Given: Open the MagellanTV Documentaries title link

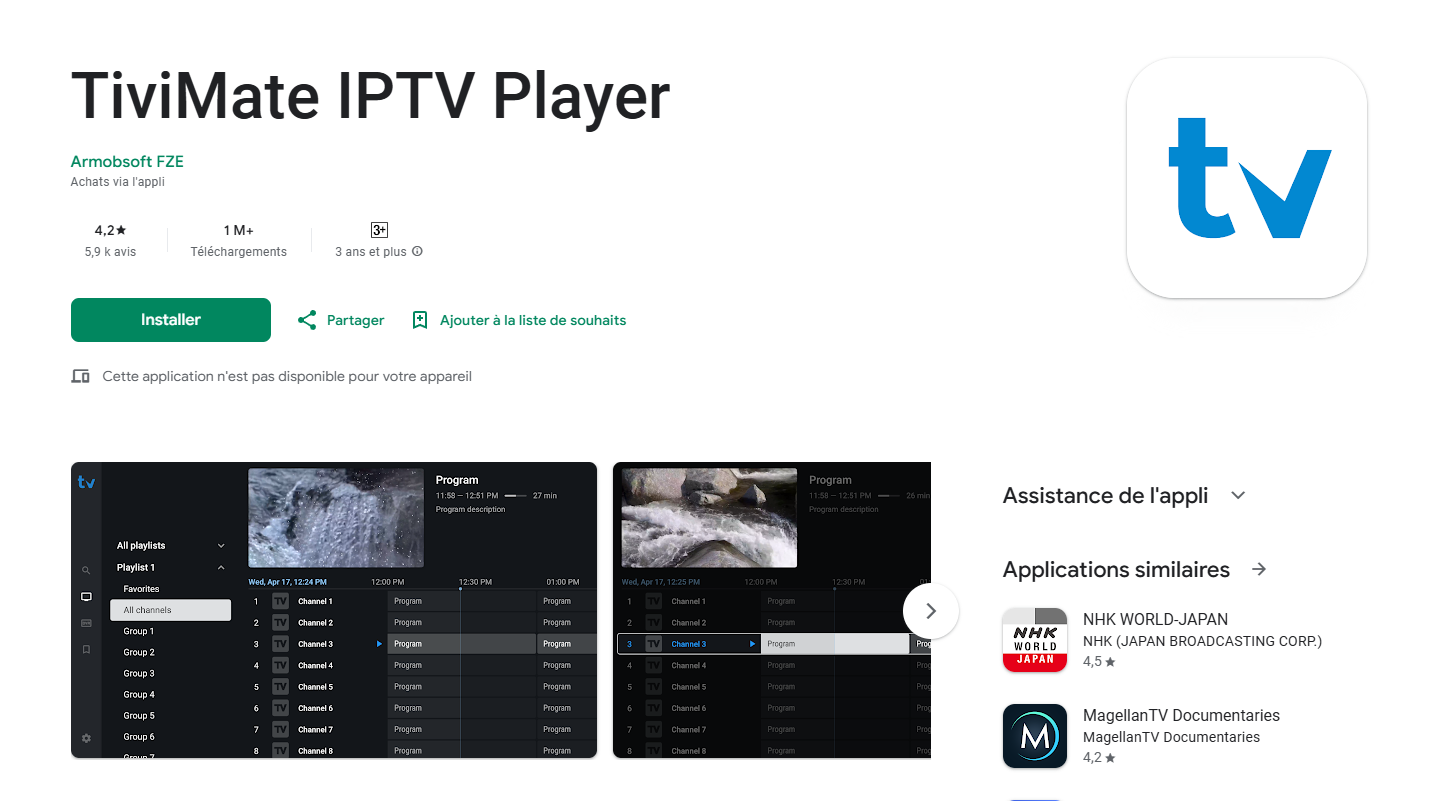Looking at the screenshot, I should point(1181,715).
